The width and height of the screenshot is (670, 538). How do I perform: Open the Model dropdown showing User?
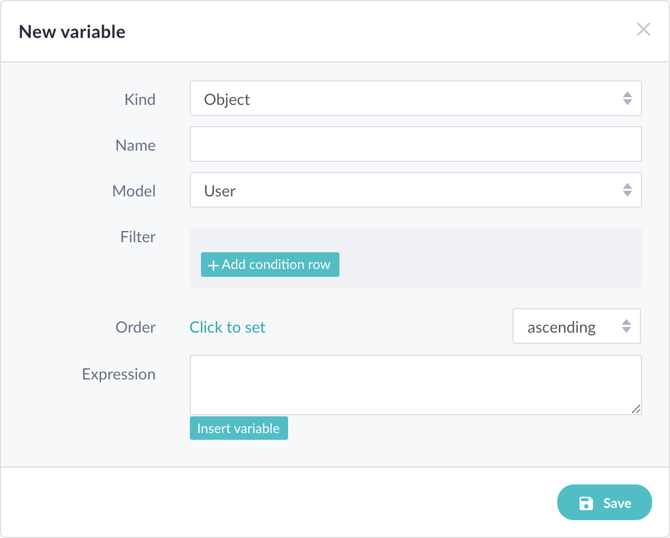415,190
